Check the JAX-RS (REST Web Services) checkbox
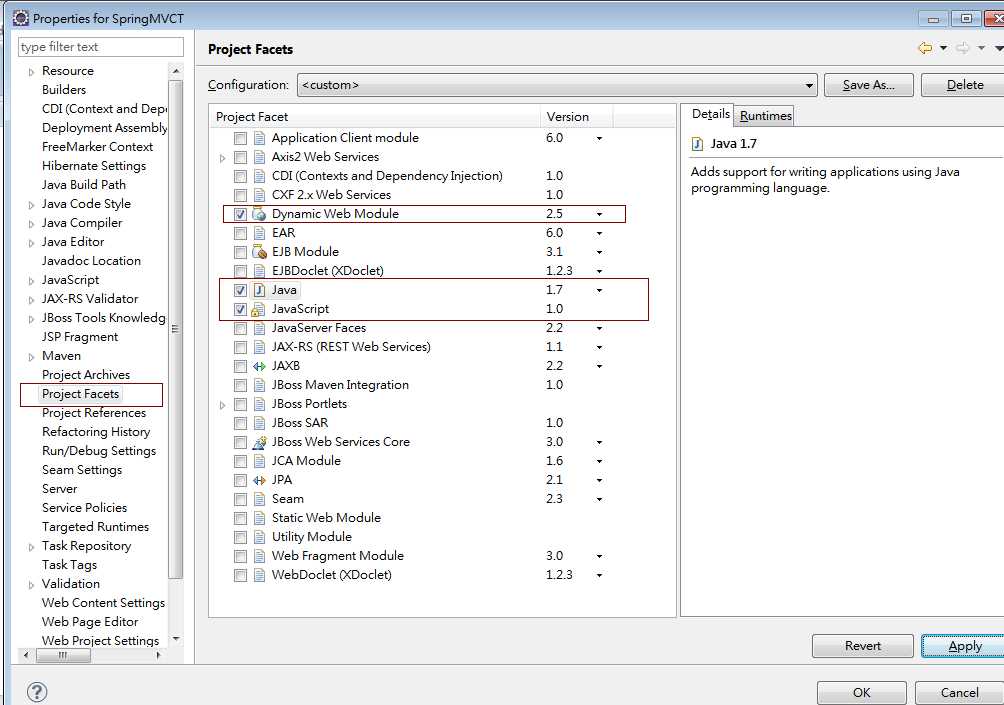 tap(240, 347)
